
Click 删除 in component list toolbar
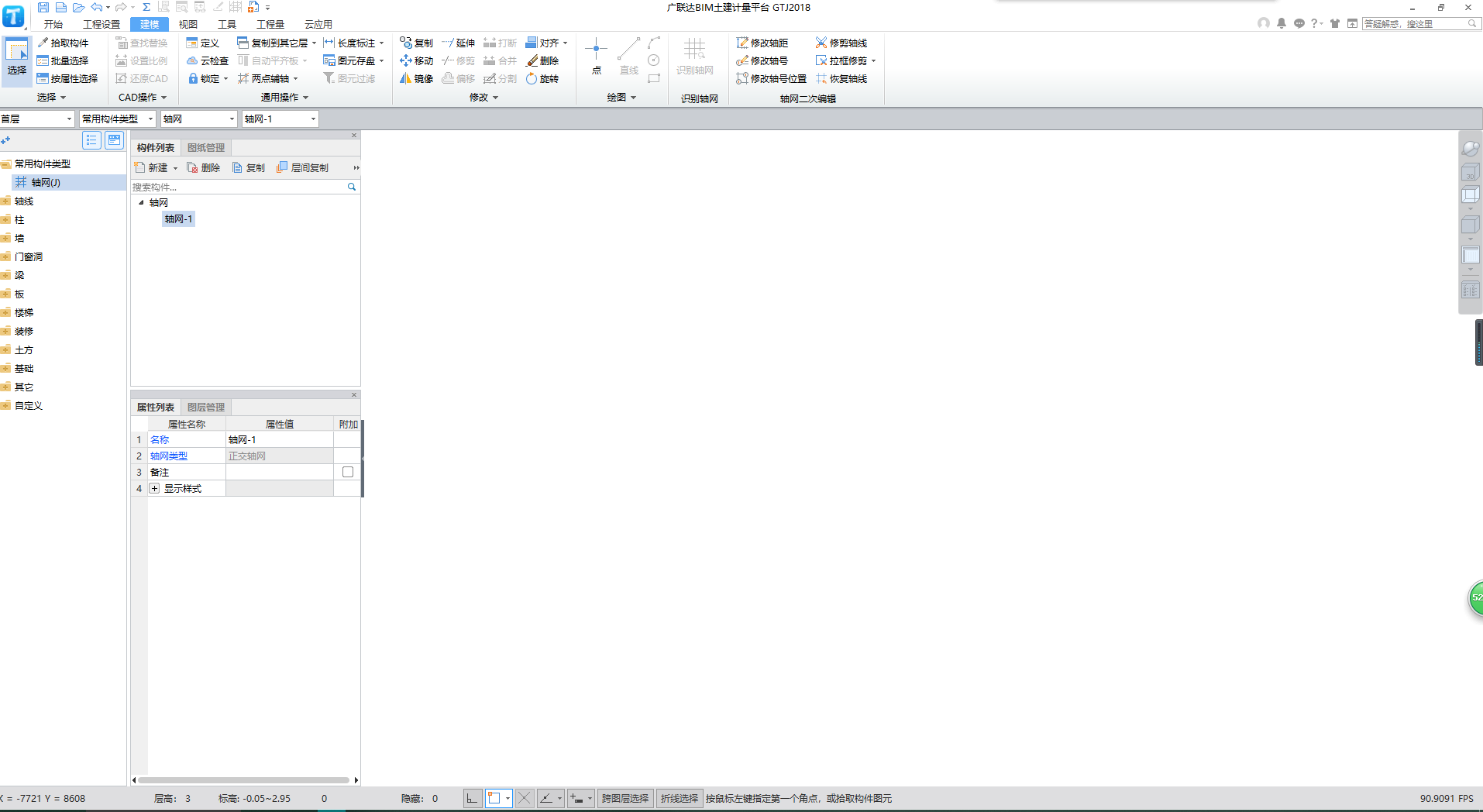pyautogui.click(x=203, y=167)
